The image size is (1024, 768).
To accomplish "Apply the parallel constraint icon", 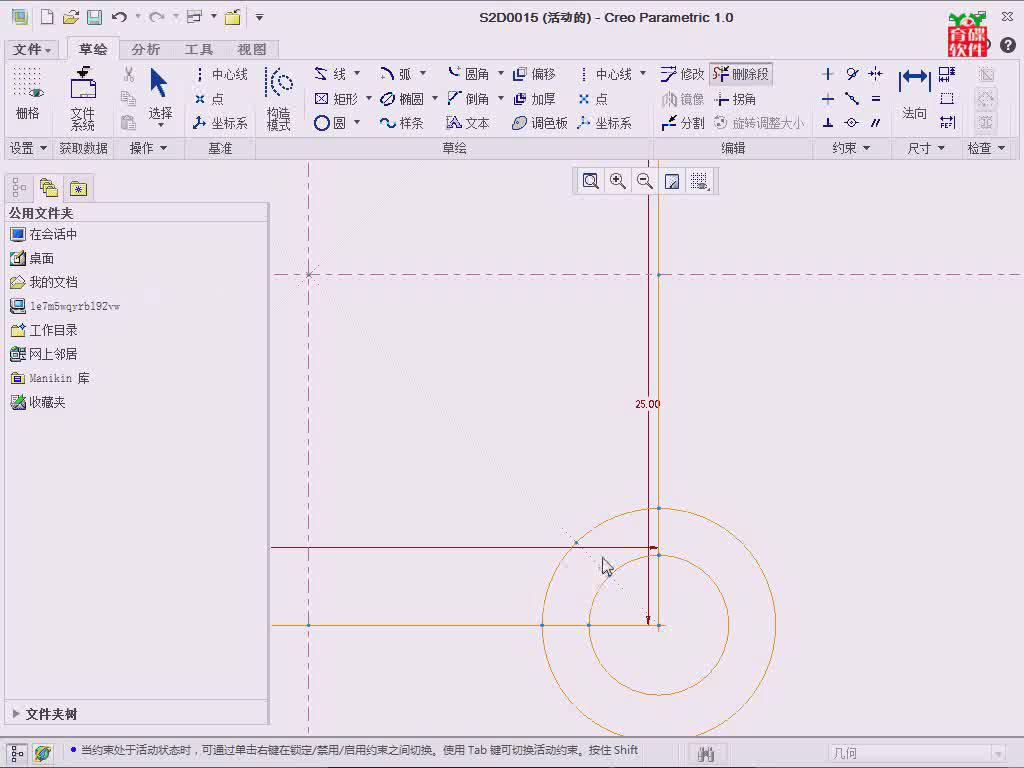I will click(x=875, y=123).
